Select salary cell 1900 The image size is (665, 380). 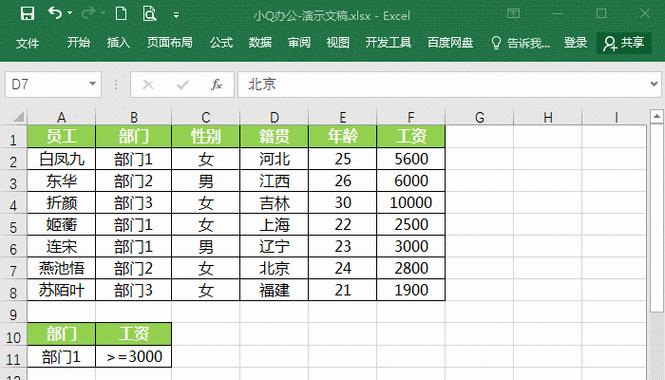411,290
